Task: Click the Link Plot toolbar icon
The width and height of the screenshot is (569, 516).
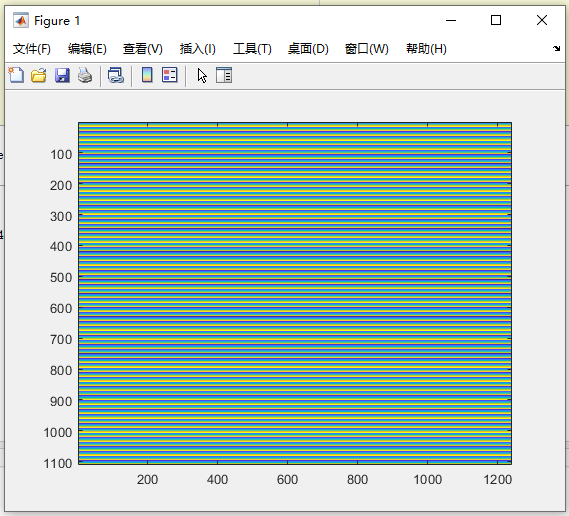Action: [x=116, y=75]
